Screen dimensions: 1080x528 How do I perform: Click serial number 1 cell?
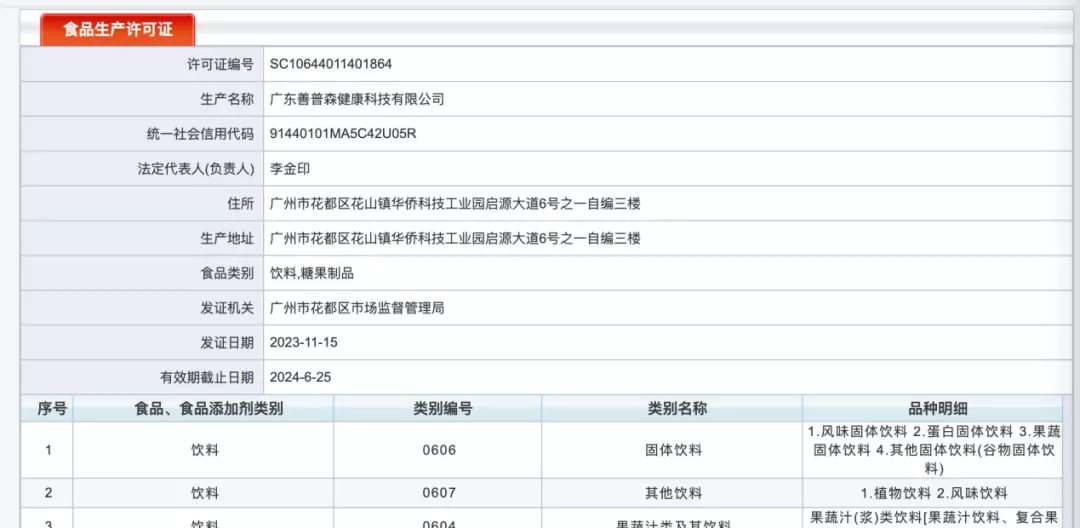click(x=48, y=450)
